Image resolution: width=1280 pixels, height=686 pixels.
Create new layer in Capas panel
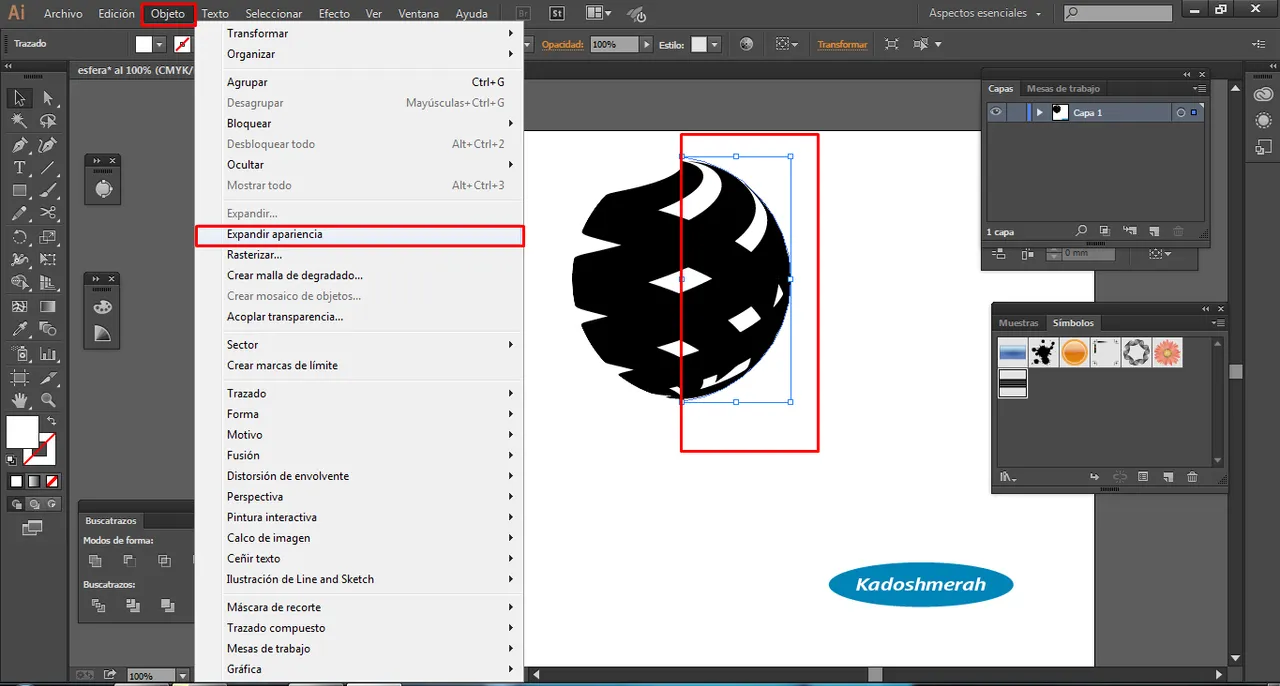click(x=1154, y=231)
